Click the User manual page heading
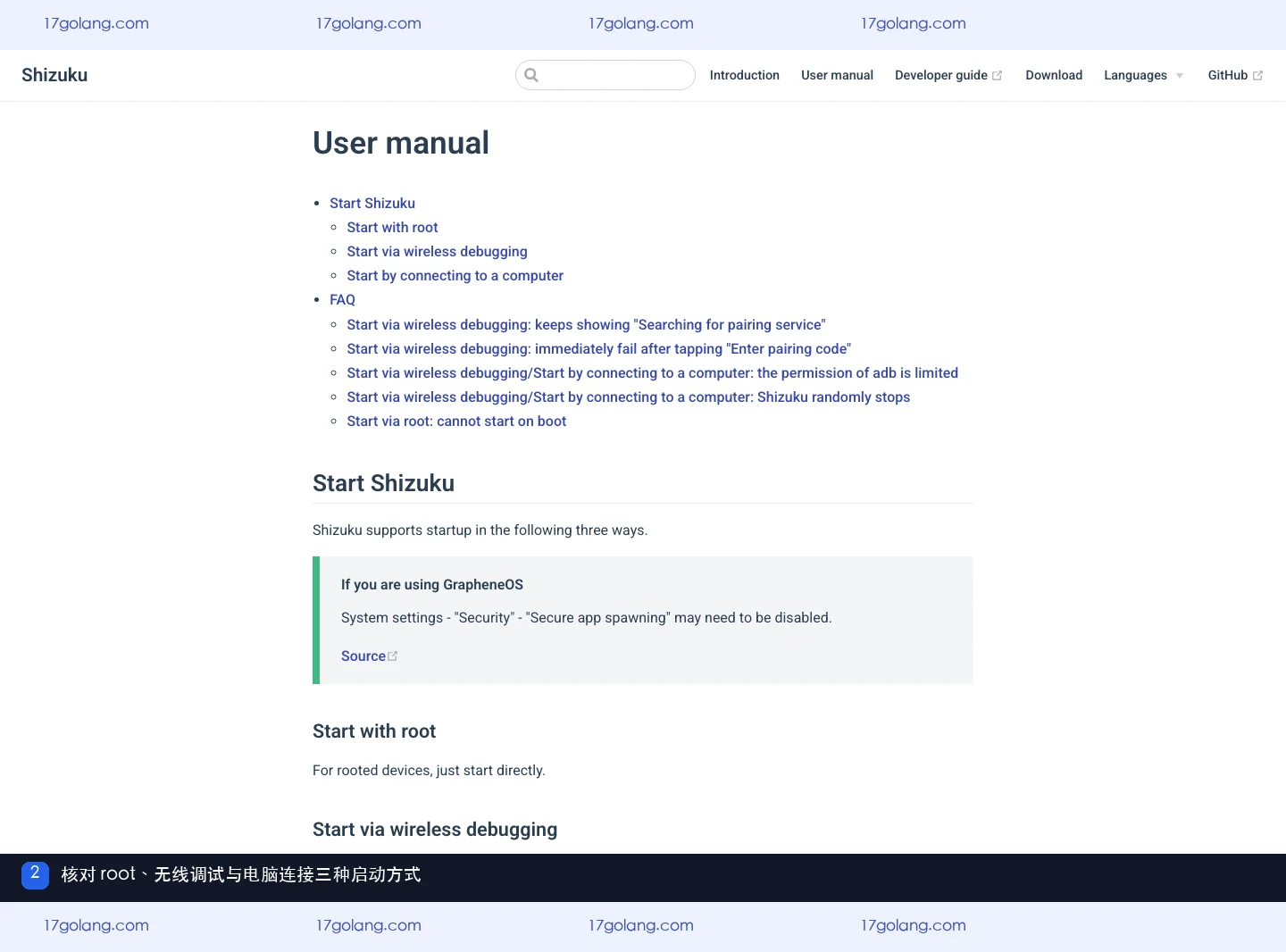This screenshot has width=1286, height=952. tap(401, 143)
